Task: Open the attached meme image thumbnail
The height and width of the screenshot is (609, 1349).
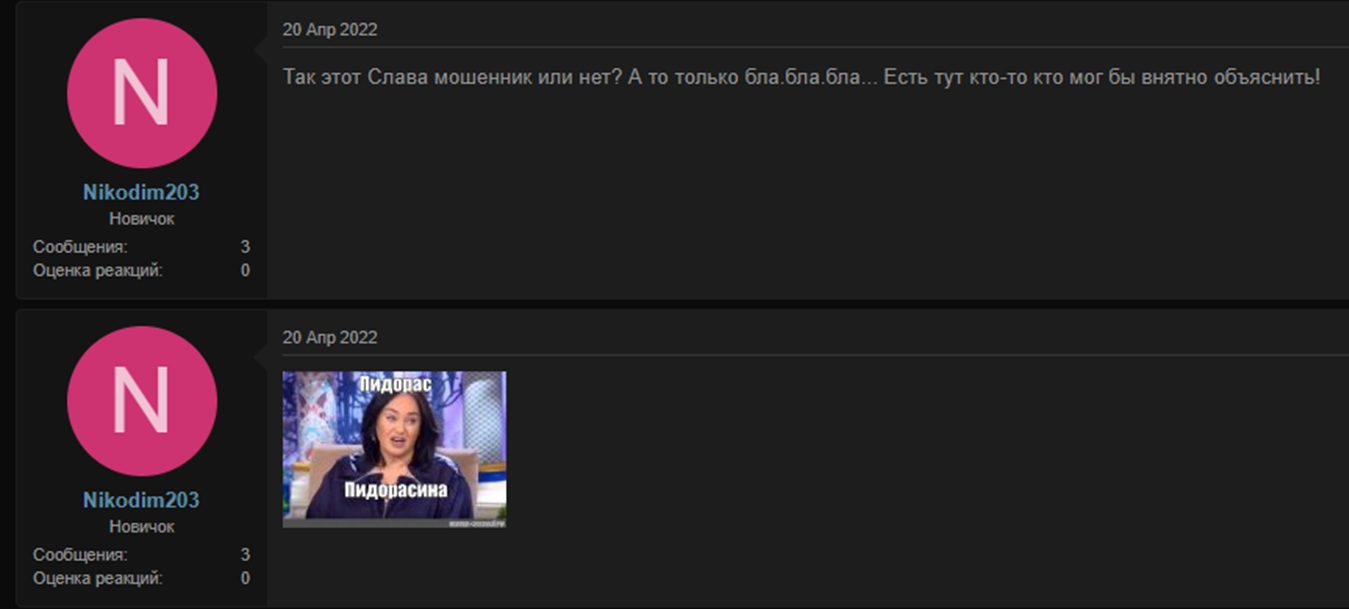Action: click(394, 449)
